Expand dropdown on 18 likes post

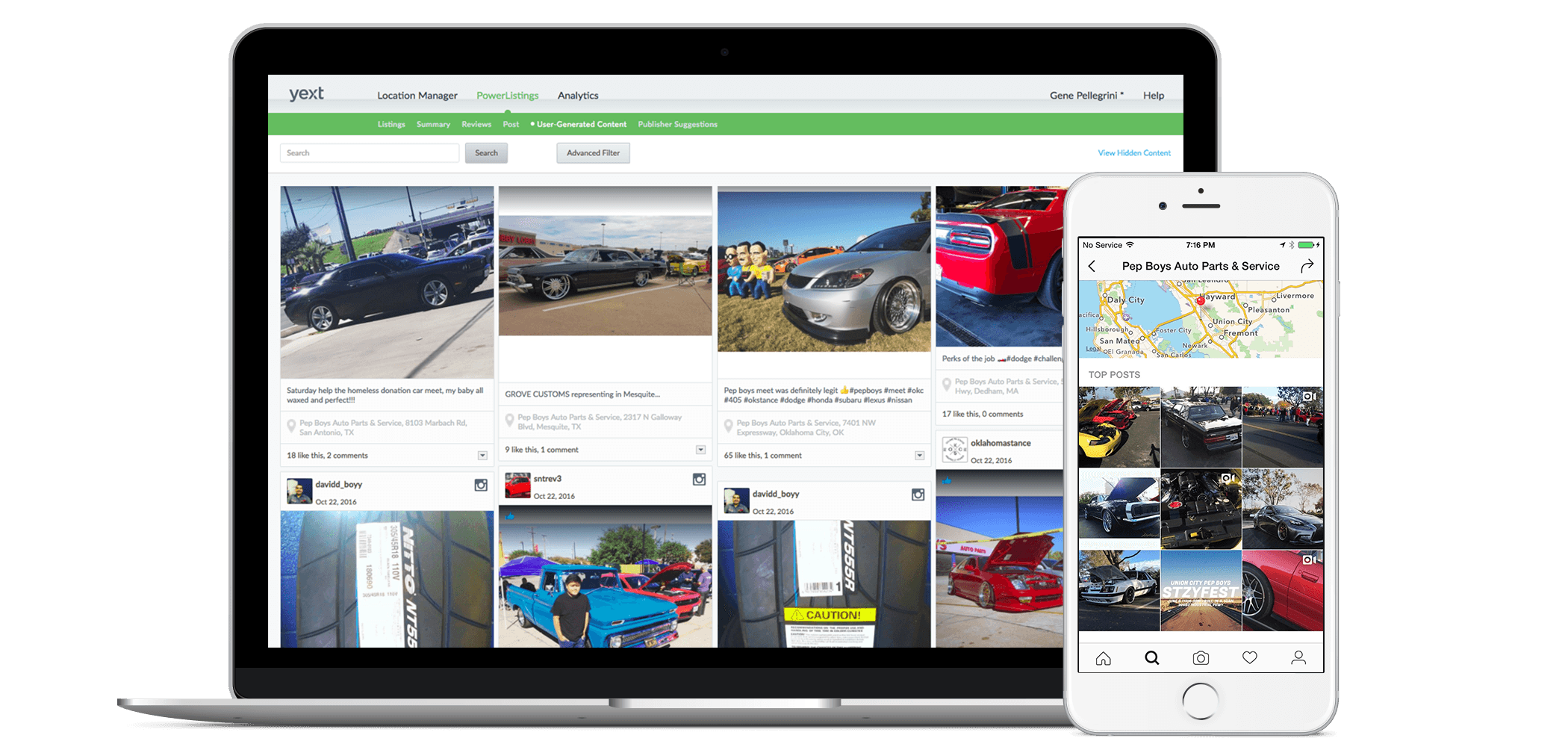pyautogui.click(x=482, y=456)
